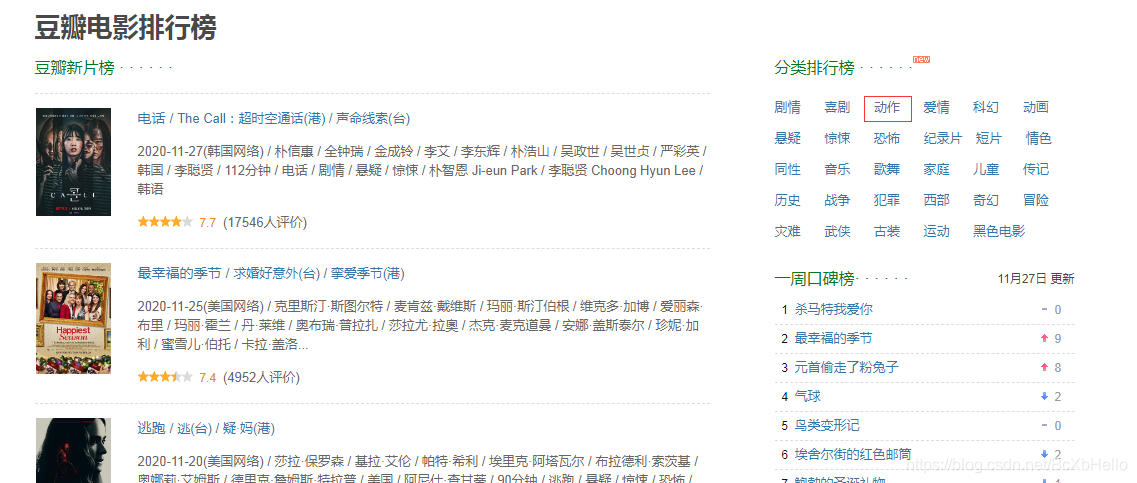Click the 豆瓣新片榜 section heading
This screenshot has width=1137, height=483.
tap(75, 68)
